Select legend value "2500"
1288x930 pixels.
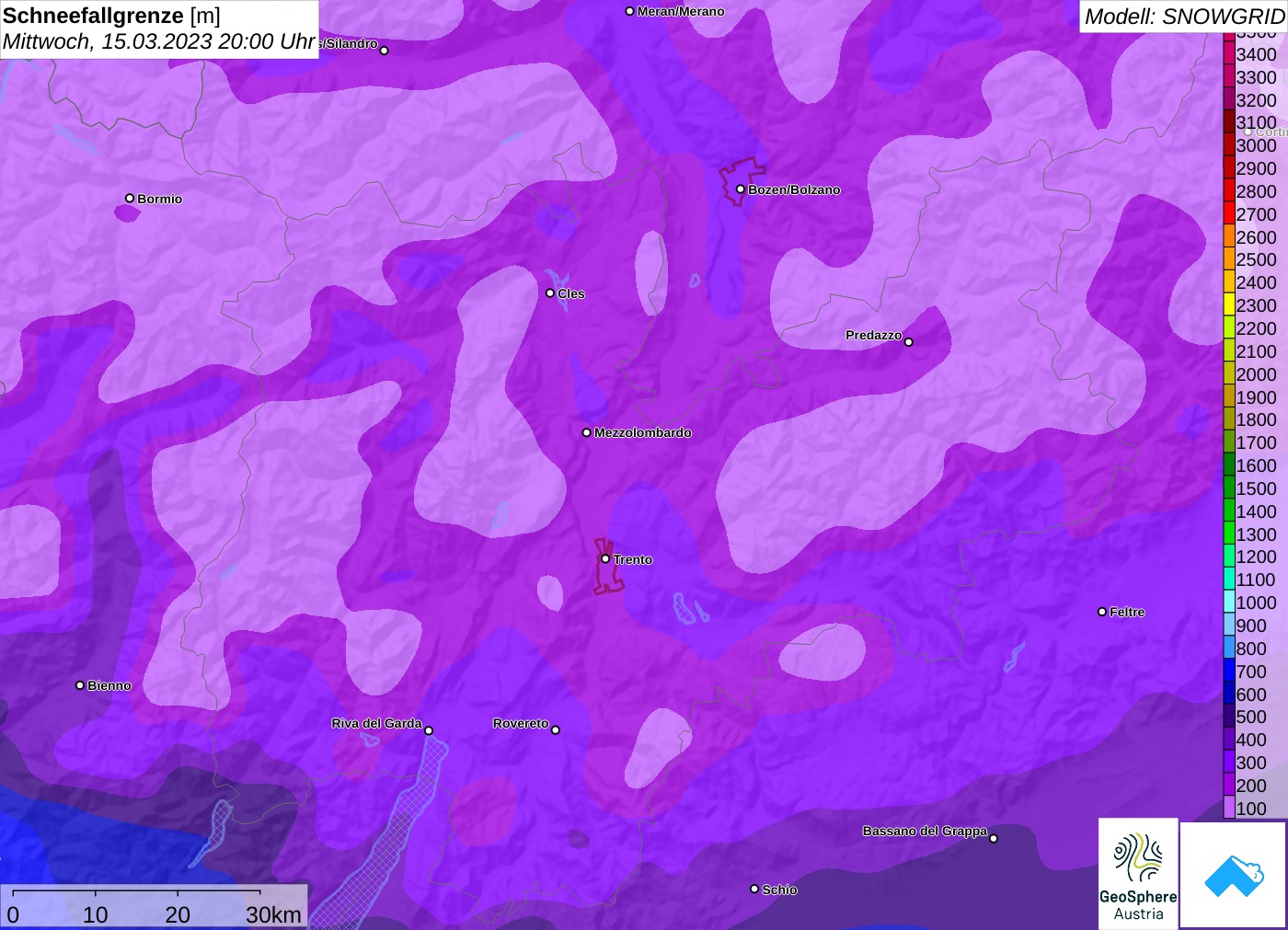(1256, 259)
